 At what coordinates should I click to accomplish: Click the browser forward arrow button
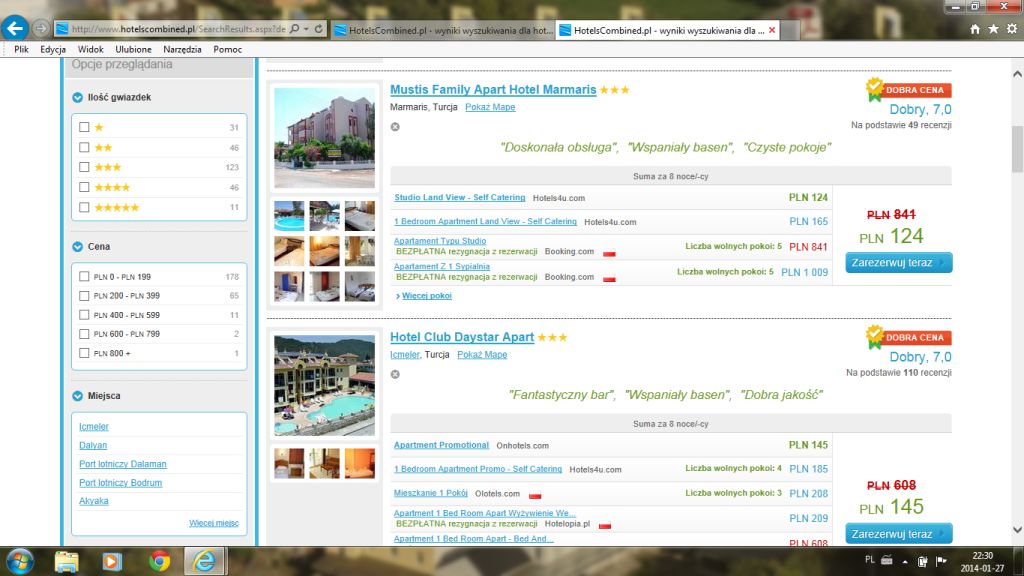click(x=40, y=28)
